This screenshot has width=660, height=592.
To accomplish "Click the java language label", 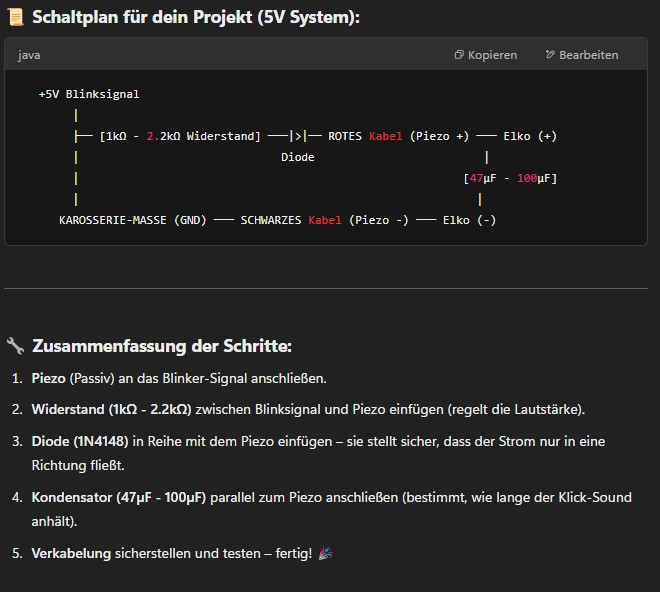I will (x=29, y=55).
